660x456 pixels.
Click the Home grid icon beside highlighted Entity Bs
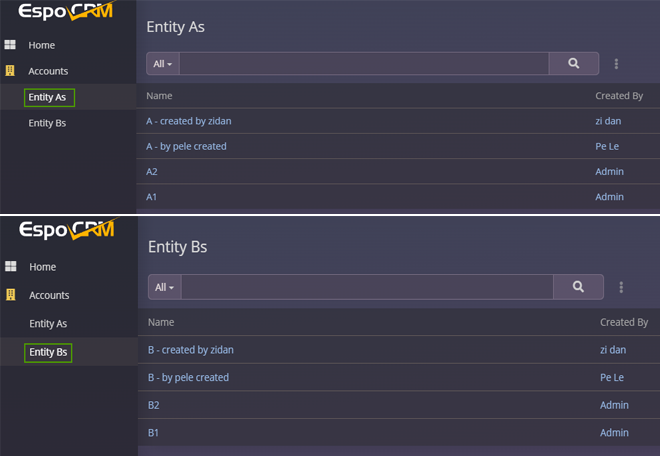point(10,267)
